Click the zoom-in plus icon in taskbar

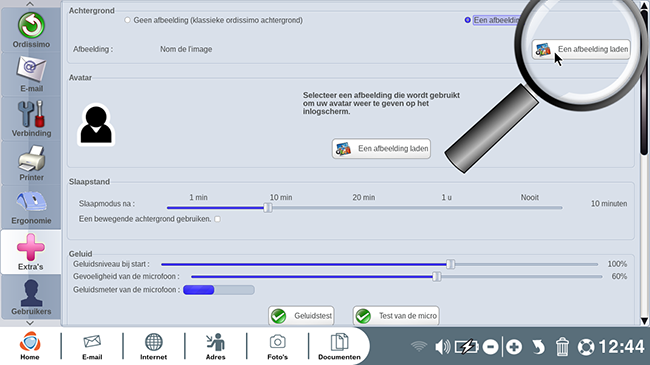tap(514, 347)
